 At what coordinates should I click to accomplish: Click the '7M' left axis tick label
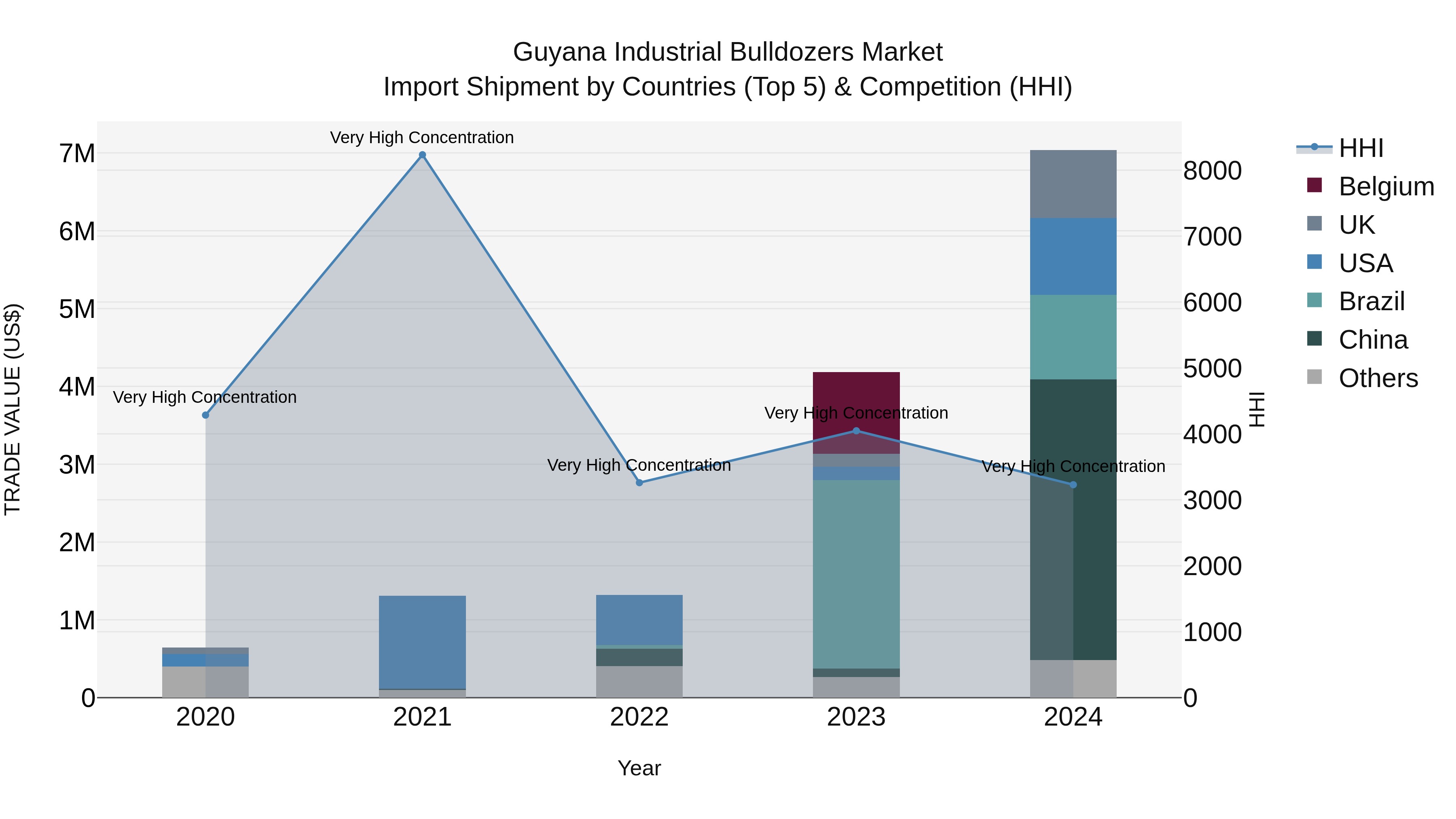point(77,153)
